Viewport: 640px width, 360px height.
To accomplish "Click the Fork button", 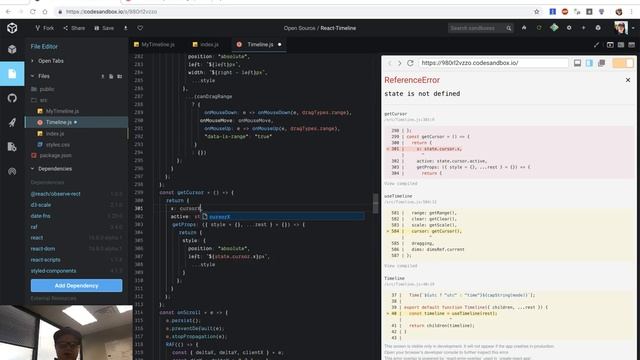I will (x=44, y=28).
